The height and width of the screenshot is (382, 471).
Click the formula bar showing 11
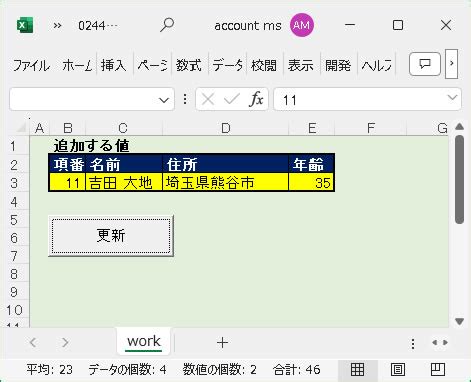click(x=360, y=99)
